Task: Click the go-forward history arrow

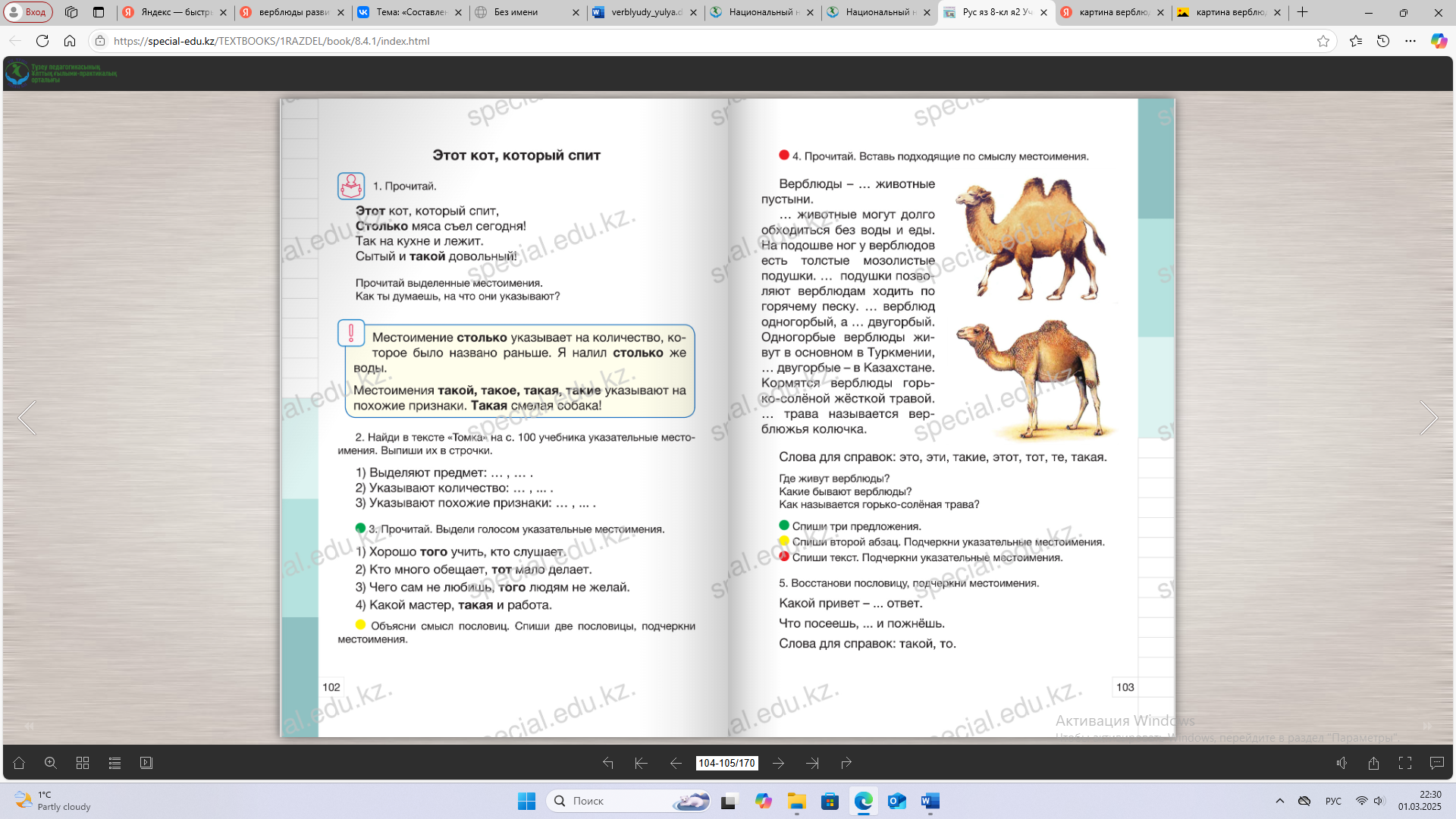Action: tap(846, 763)
